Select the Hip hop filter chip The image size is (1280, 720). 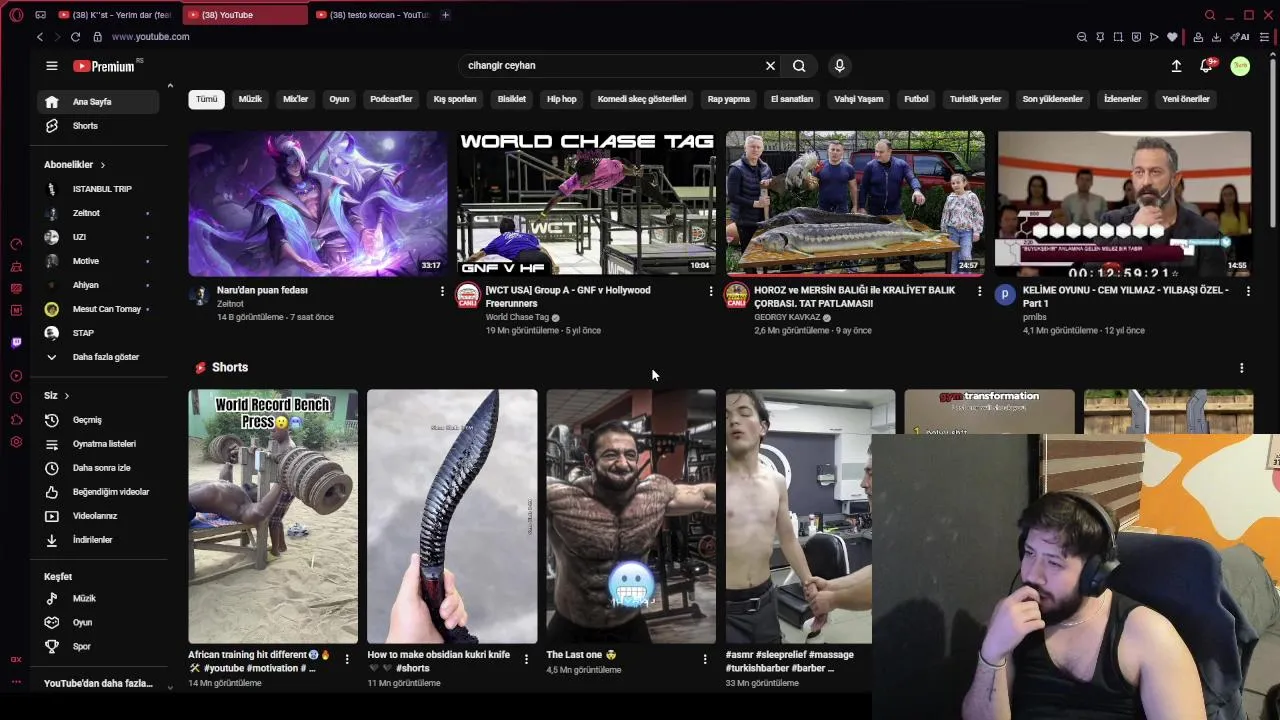point(561,99)
